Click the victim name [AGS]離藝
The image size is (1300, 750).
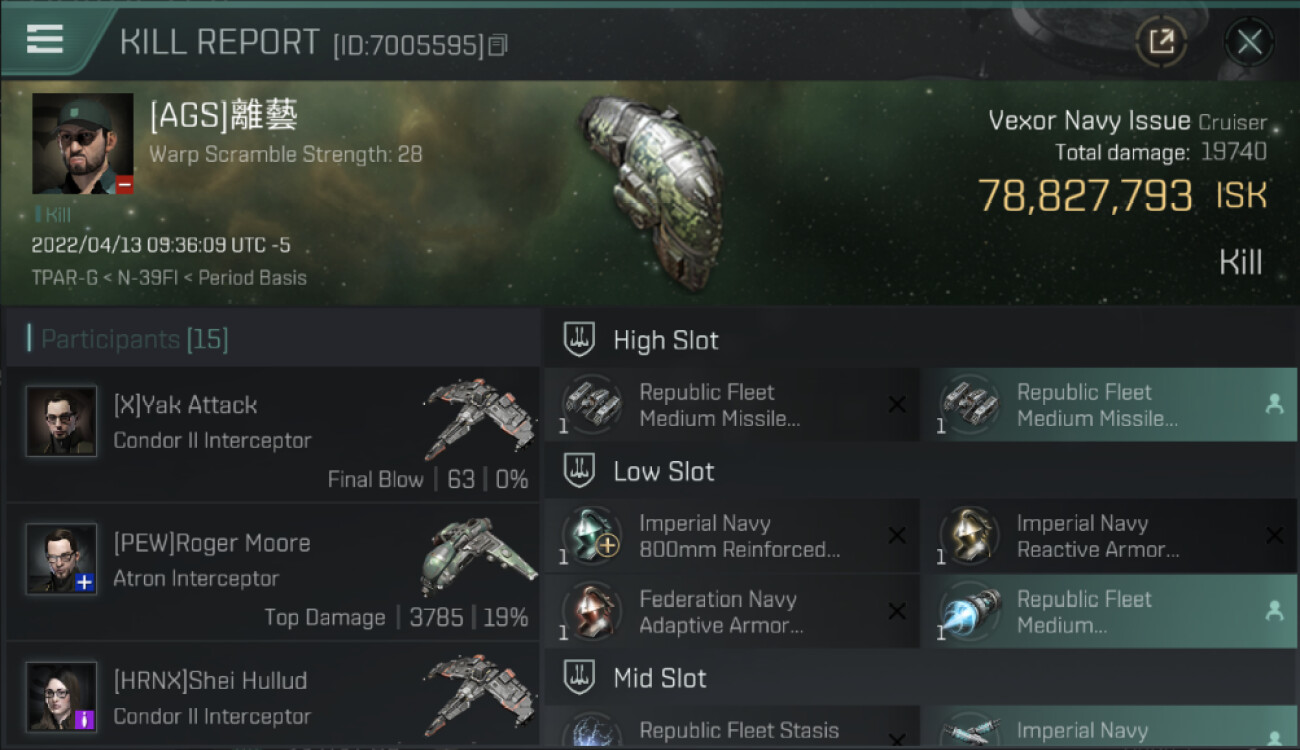[224, 116]
